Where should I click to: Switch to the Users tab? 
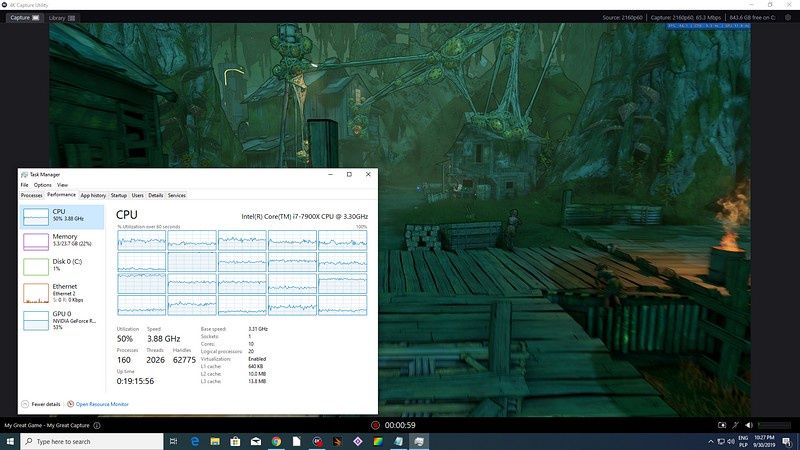pos(138,195)
